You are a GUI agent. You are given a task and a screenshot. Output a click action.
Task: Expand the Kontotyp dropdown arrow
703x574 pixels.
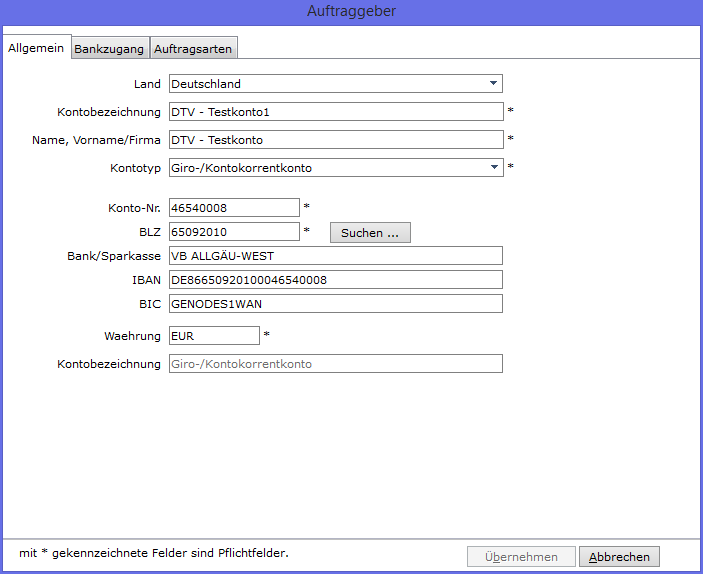(494, 167)
